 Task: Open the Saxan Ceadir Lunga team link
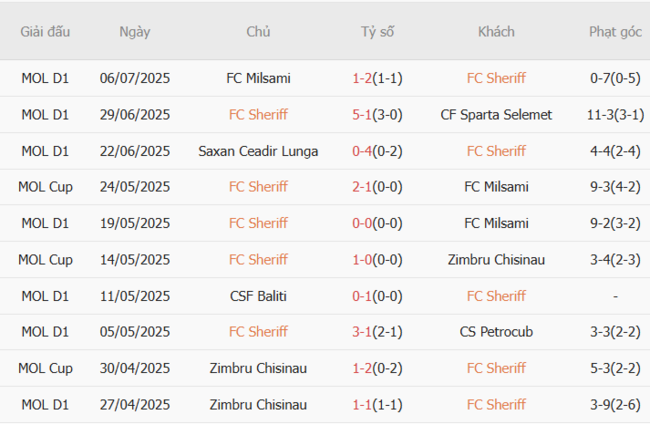pyautogui.click(x=258, y=151)
